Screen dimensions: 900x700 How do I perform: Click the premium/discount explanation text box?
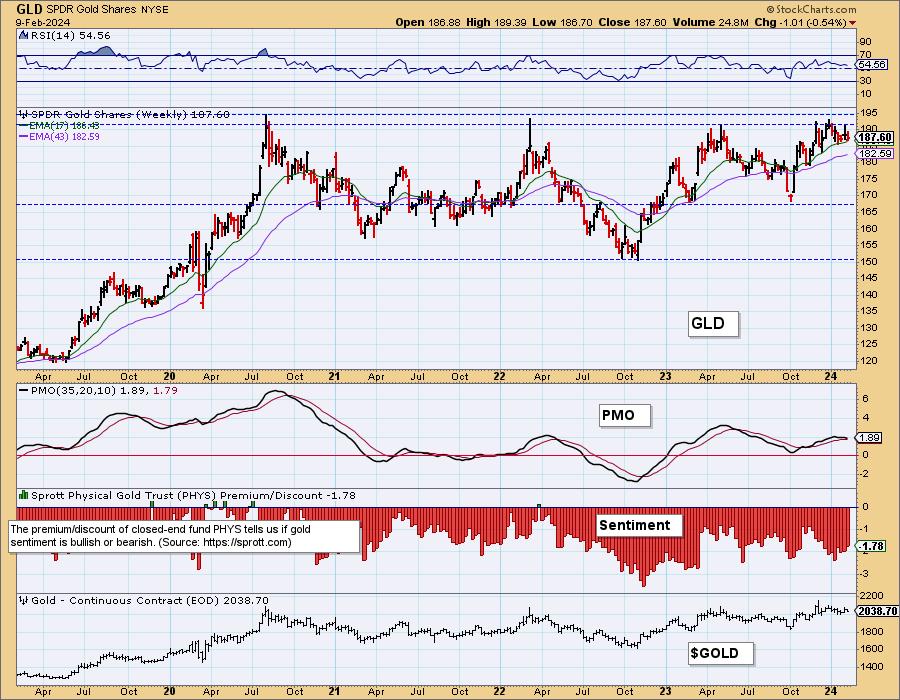click(184, 536)
